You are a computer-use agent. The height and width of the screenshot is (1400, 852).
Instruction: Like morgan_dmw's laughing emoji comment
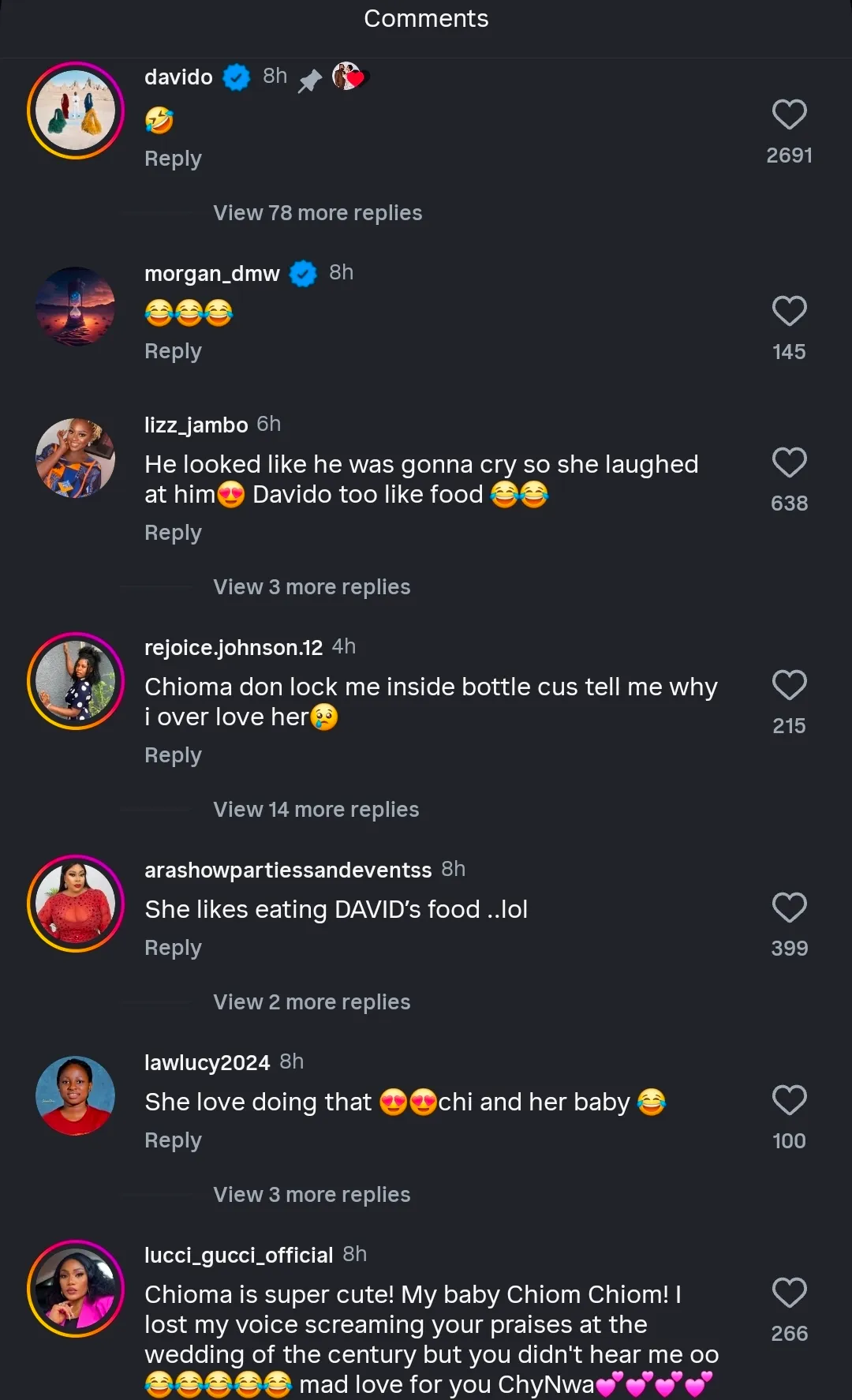tap(789, 312)
